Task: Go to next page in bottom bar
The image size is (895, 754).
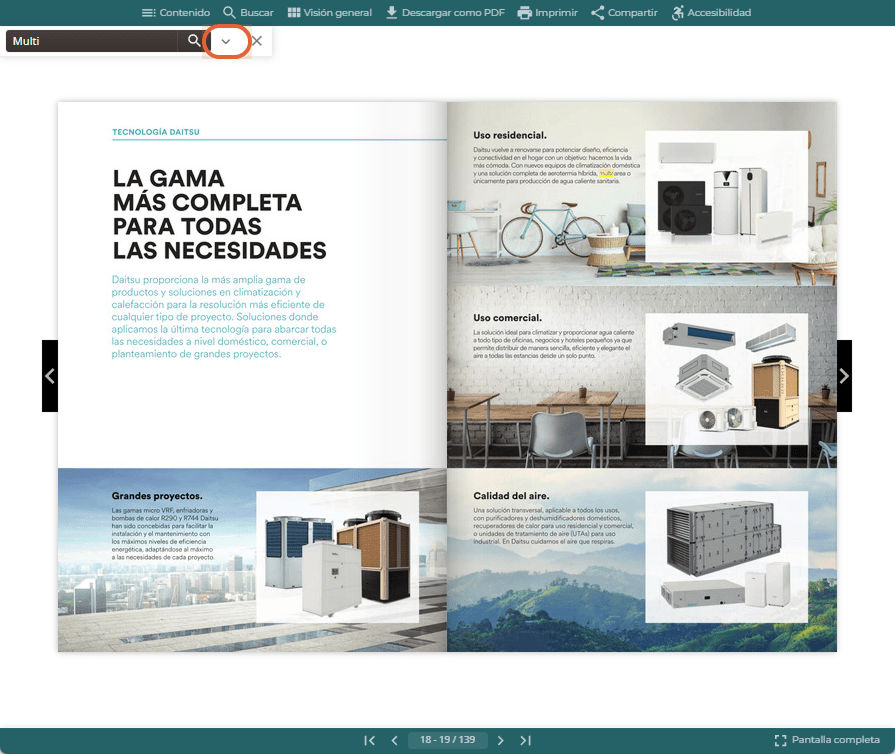Action: pos(501,740)
